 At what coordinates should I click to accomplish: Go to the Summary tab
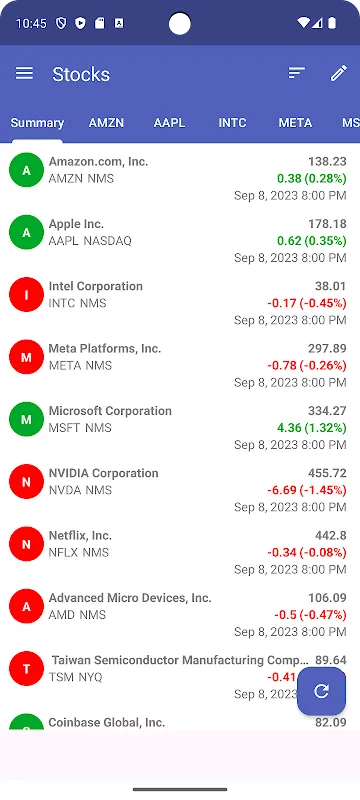37,123
